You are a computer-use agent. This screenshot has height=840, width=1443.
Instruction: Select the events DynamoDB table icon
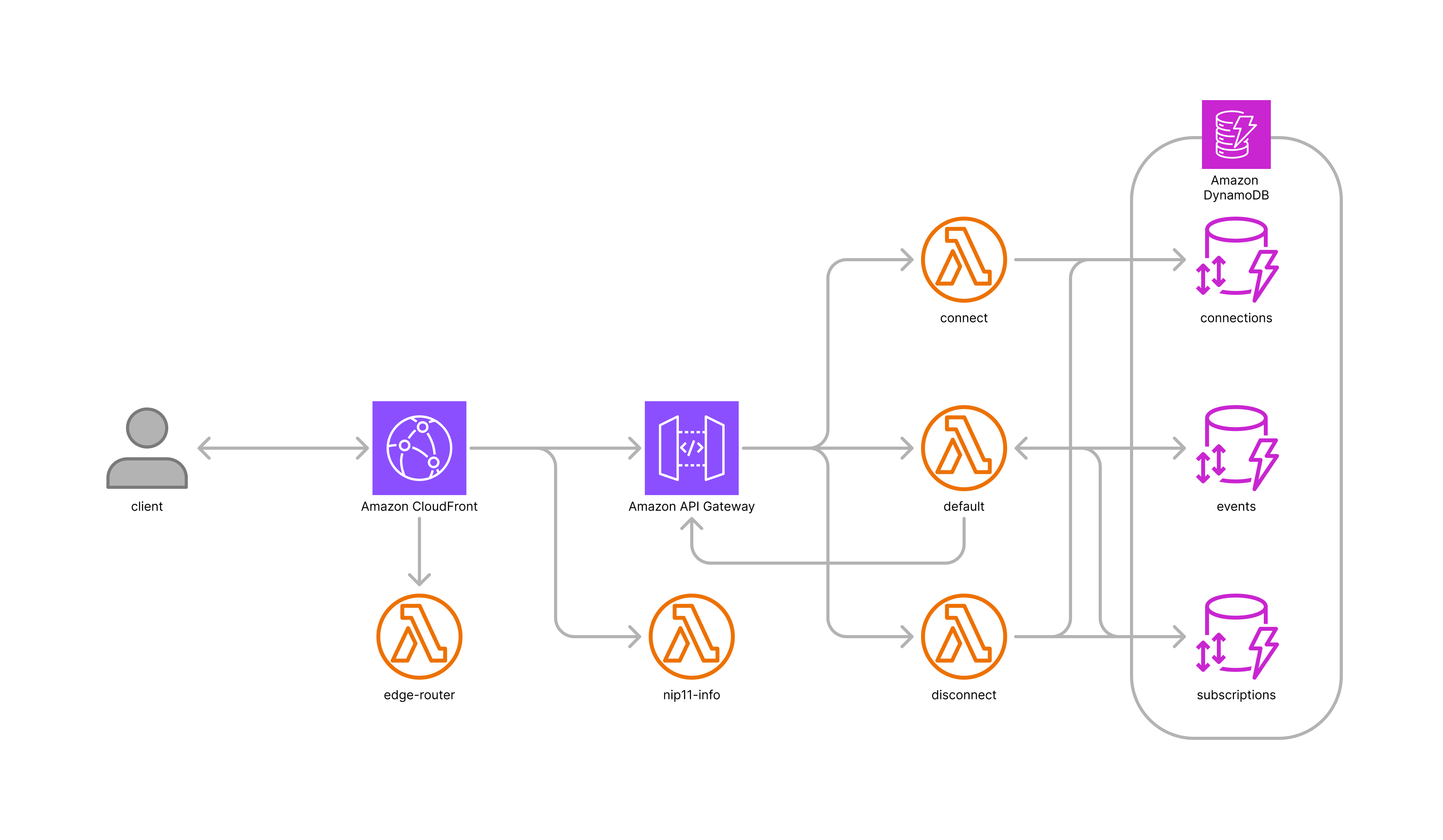(1236, 448)
